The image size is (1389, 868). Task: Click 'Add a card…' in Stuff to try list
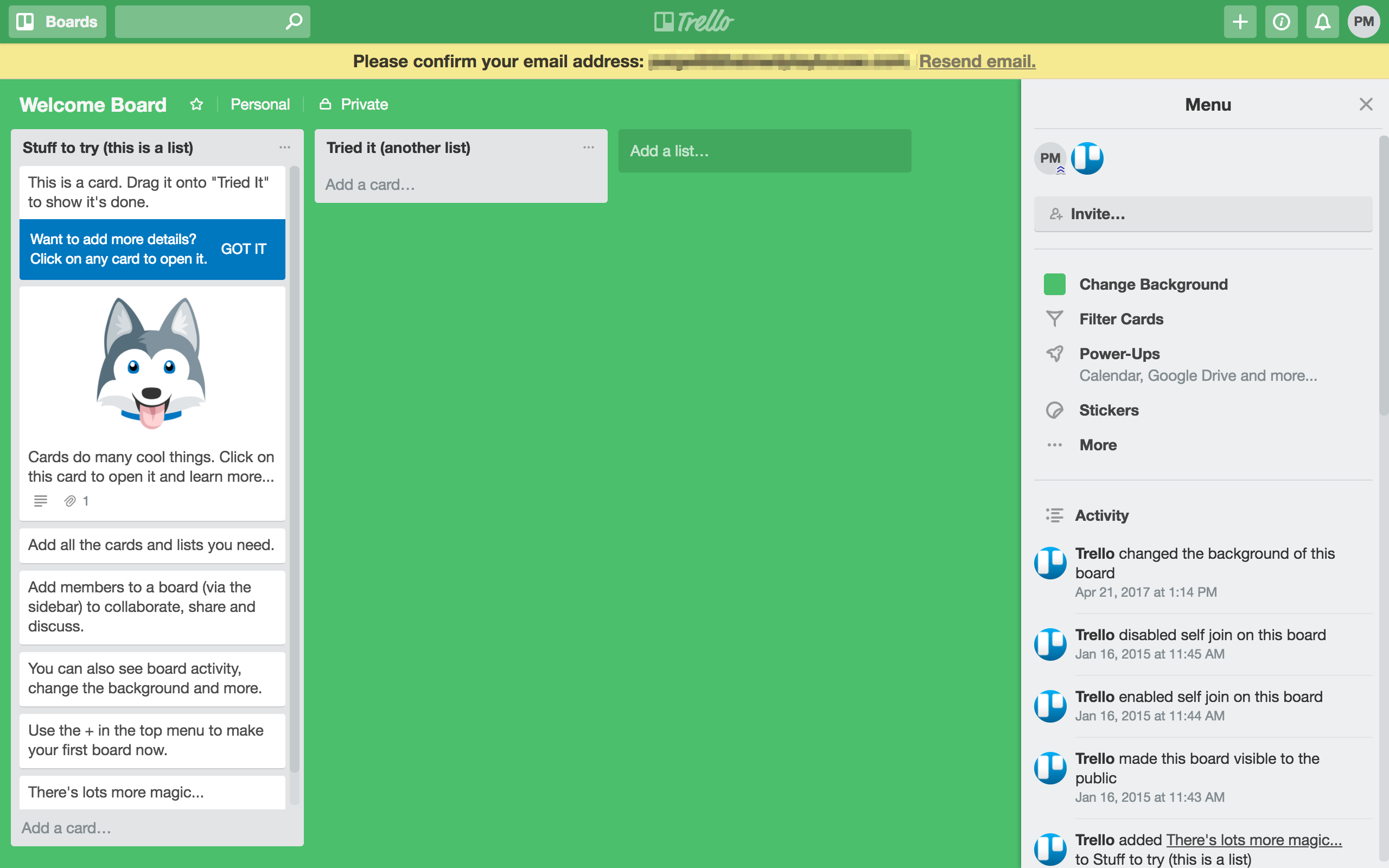point(67,828)
